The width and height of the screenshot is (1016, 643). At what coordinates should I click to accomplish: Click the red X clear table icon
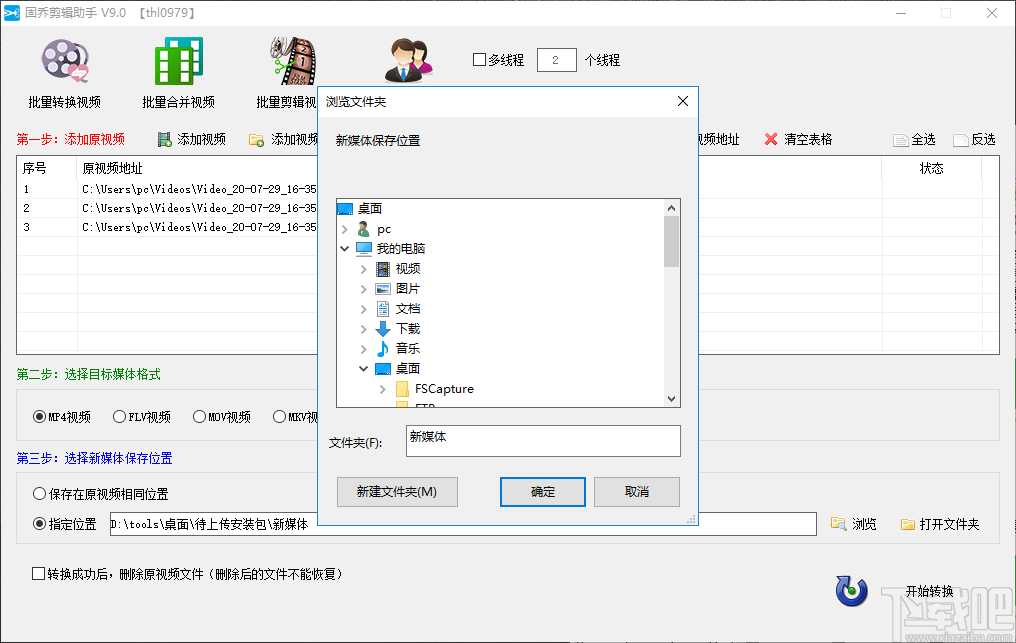pyautogui.click(x=770, y=139)
